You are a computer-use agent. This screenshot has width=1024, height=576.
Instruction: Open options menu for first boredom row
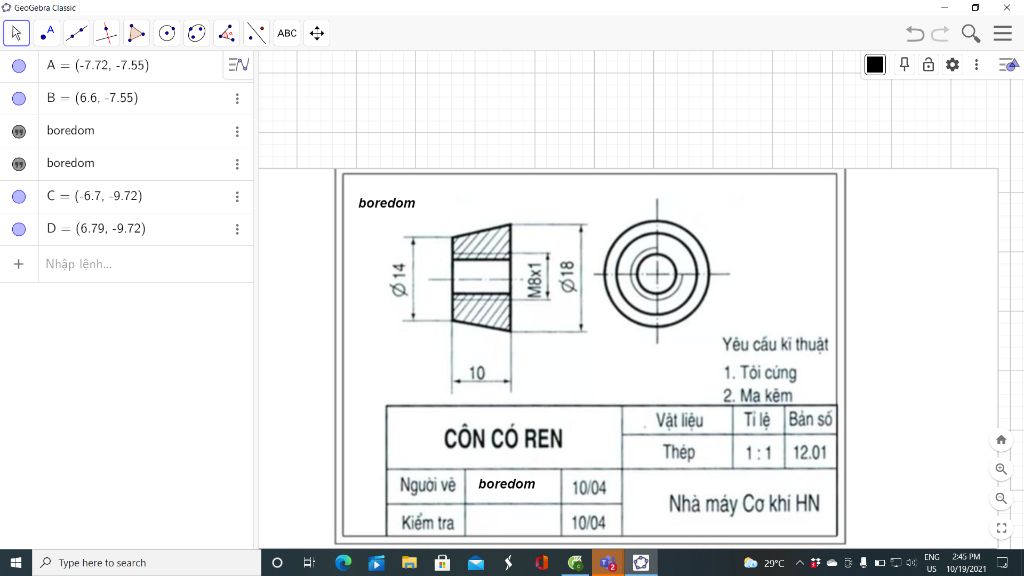[x=237, y=131]
